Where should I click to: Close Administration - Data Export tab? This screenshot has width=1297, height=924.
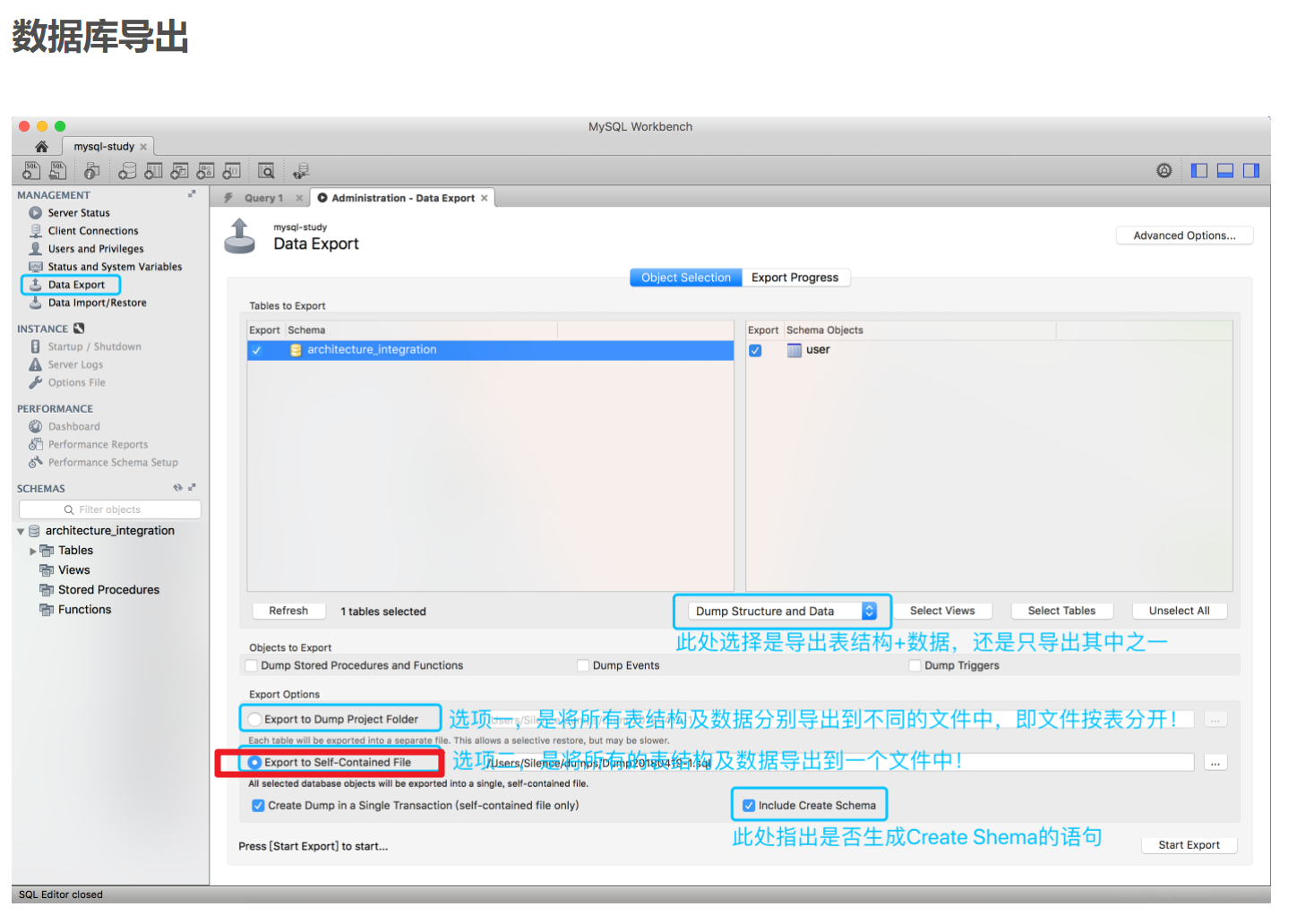(x=485, y=198)
